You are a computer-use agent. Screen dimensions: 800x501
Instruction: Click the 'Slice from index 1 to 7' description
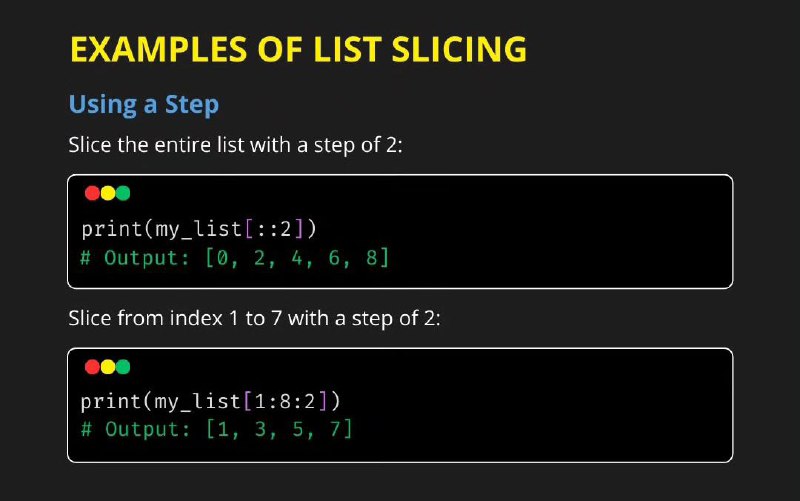point(254,318)
